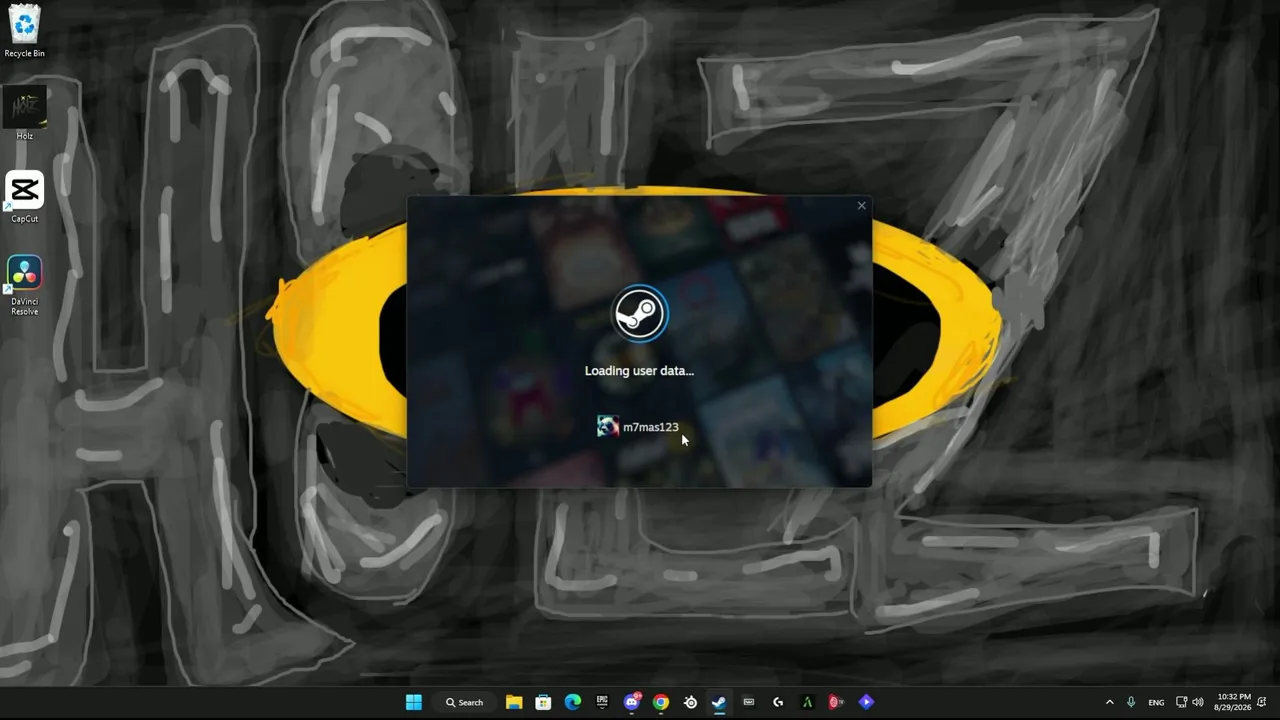Open the ENG language switcher
This screenshot has height=720, width=1280.
(1156, 702)
